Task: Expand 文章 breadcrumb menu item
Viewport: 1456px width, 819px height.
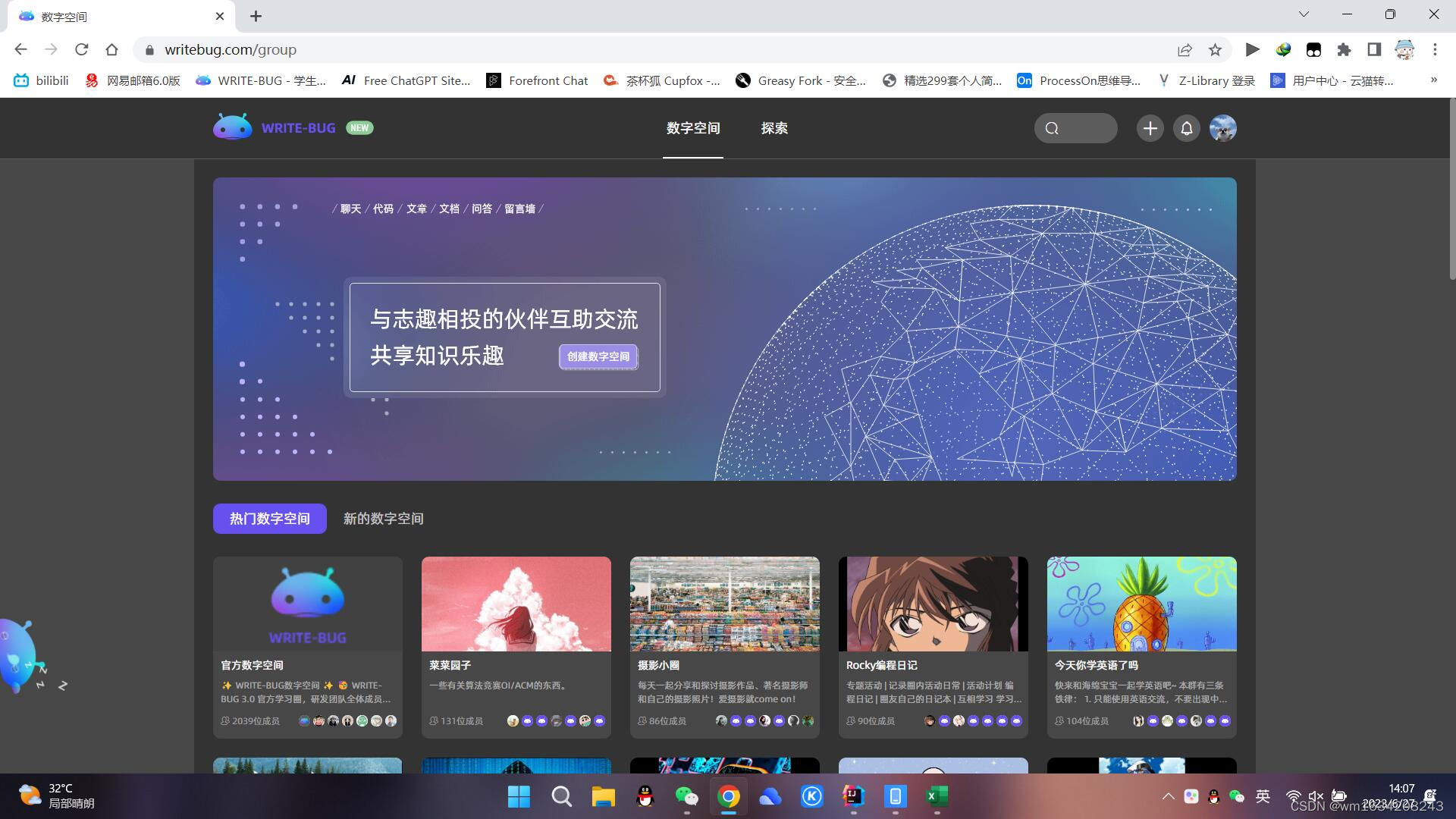Action: click(417, 208)
